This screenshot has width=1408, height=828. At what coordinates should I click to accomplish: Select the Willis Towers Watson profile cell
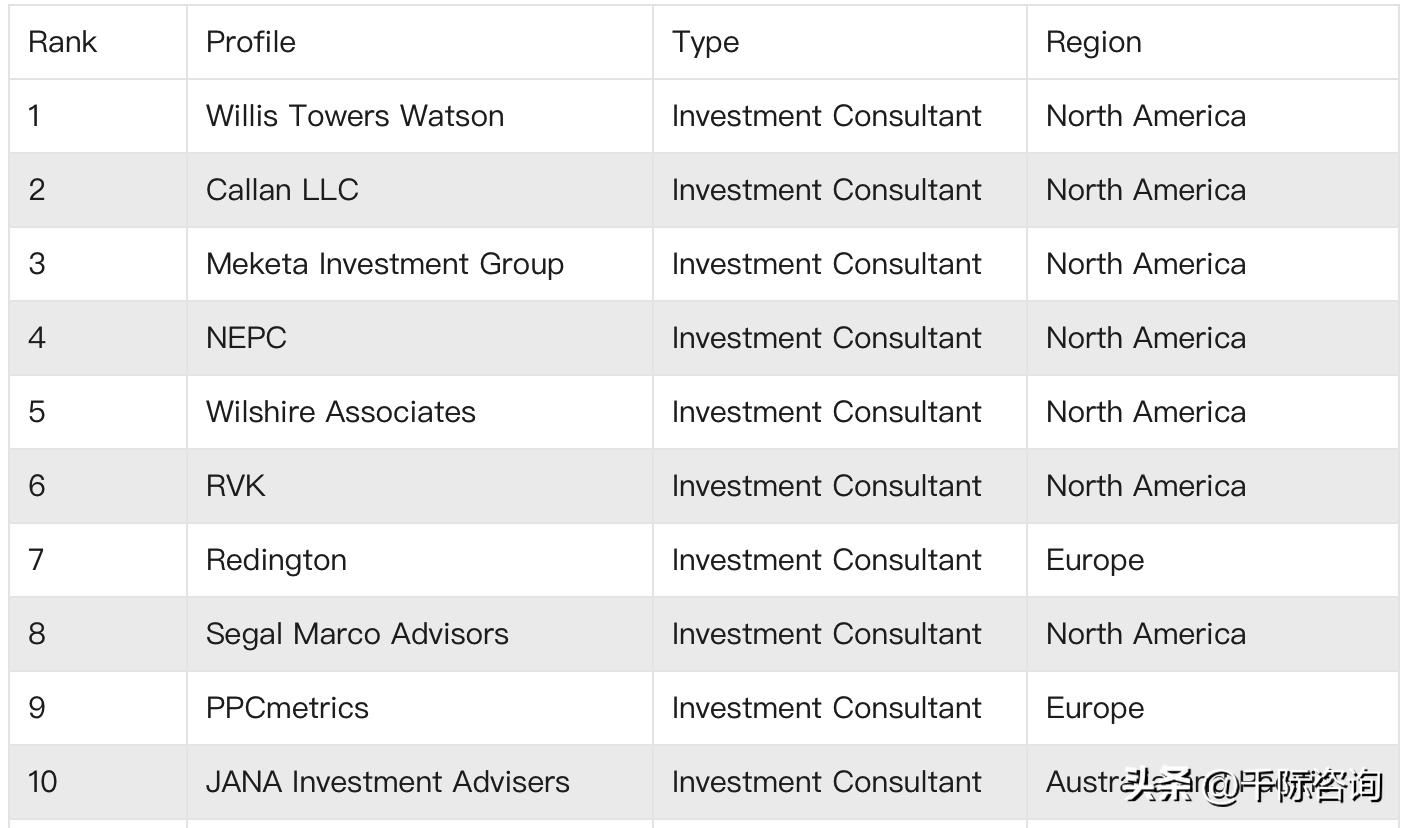(x=355, y=116)
